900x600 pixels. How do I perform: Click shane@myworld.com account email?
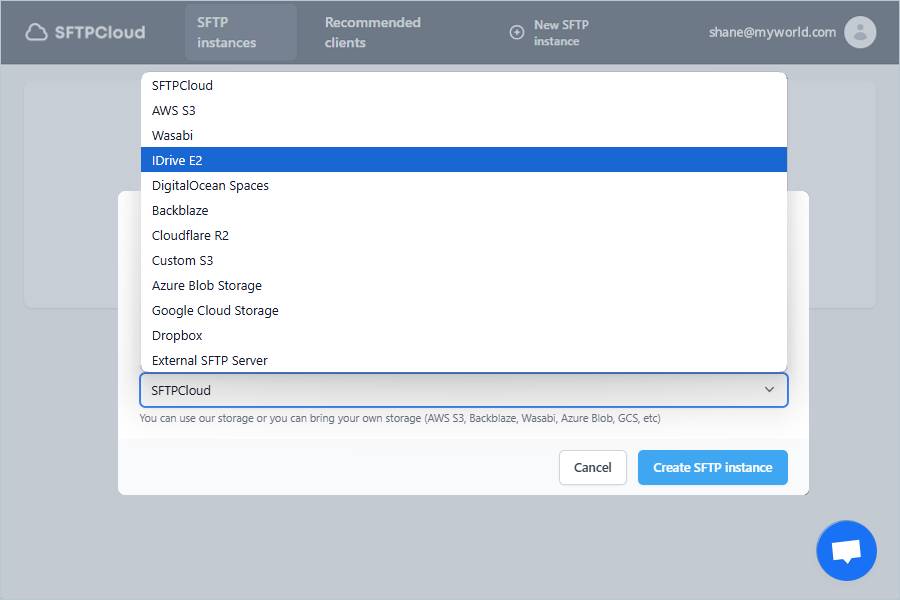(x=772, y=32)
